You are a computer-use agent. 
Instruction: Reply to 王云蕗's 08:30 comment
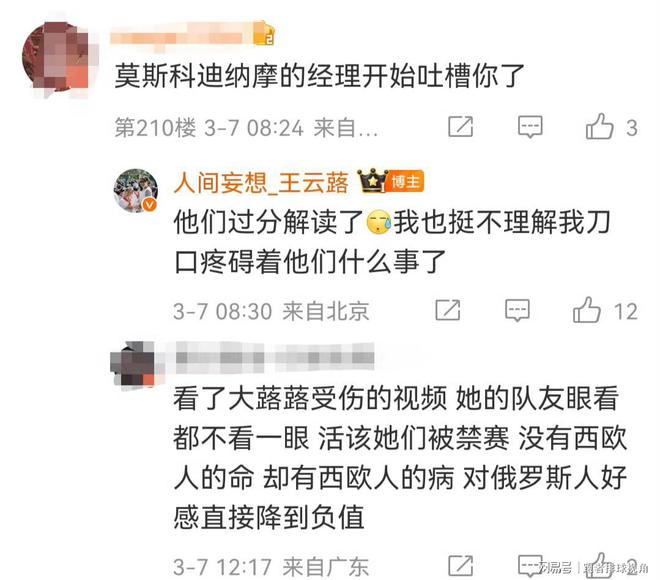(517, 311)
